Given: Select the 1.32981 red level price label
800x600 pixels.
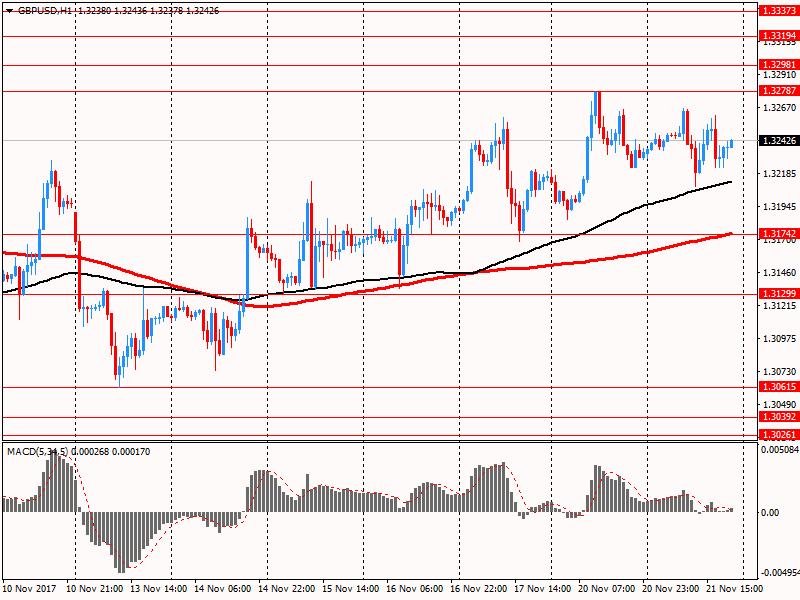Looking at the screenshot, I should (x=778, y=65).
